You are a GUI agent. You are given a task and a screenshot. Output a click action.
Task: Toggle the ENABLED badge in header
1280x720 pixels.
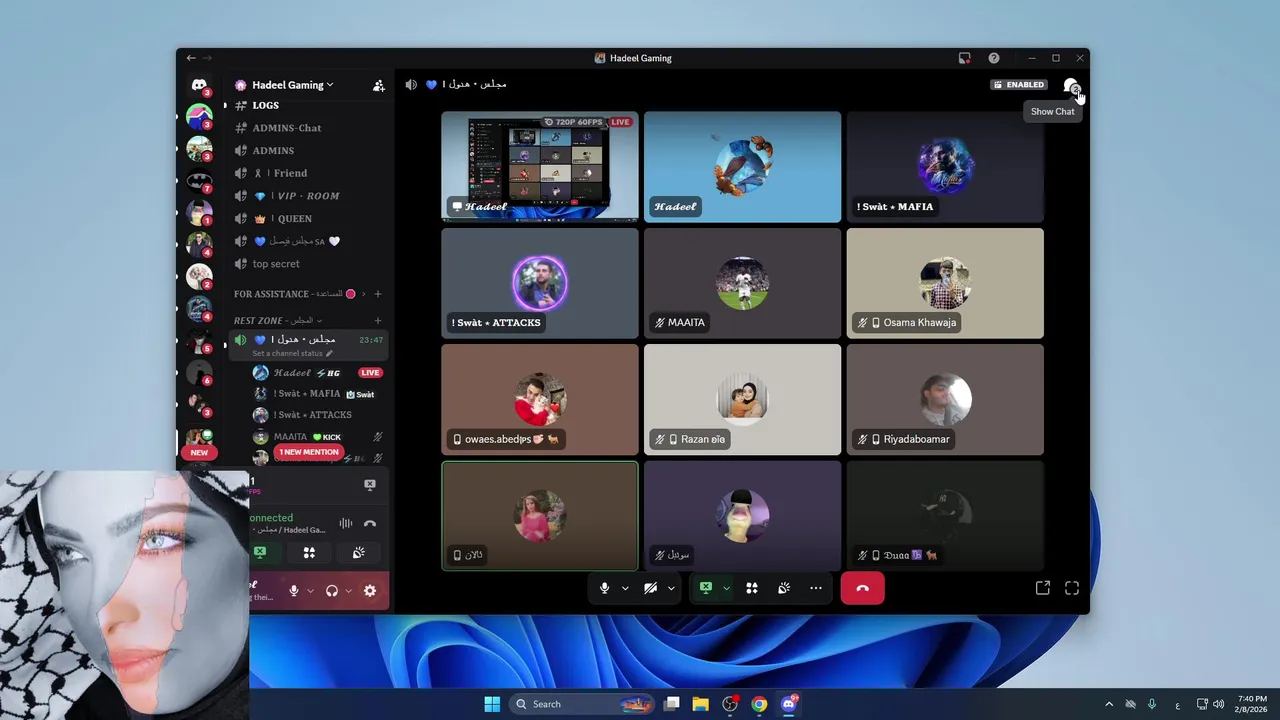(1018, 85)
